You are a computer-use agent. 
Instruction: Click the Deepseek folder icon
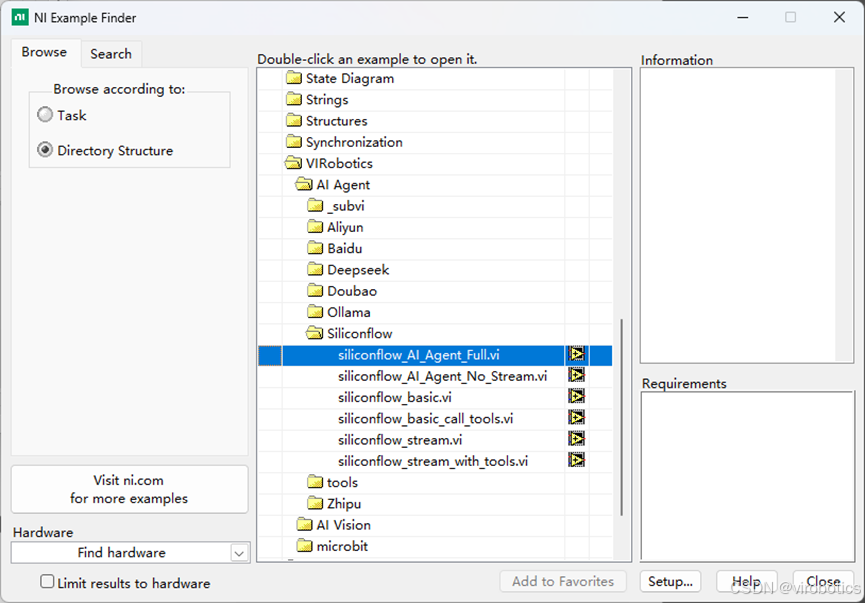[315, 269]
